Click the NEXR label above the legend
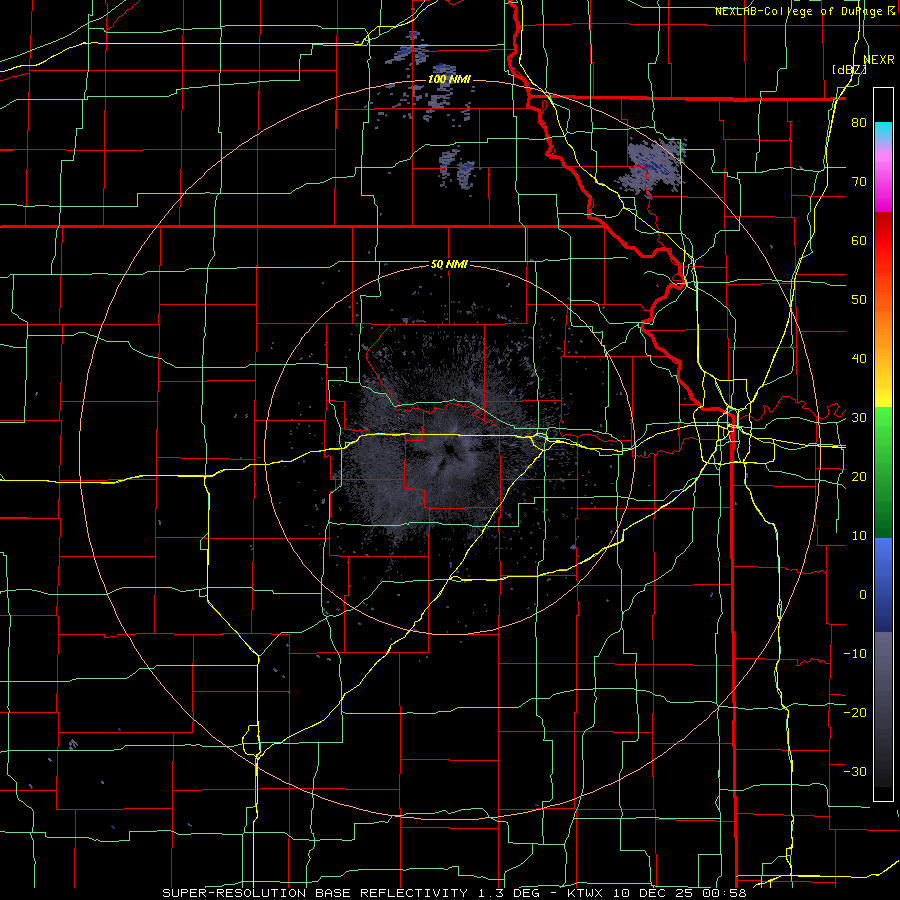The image size is (900, 900). click(x=879, y=60)
